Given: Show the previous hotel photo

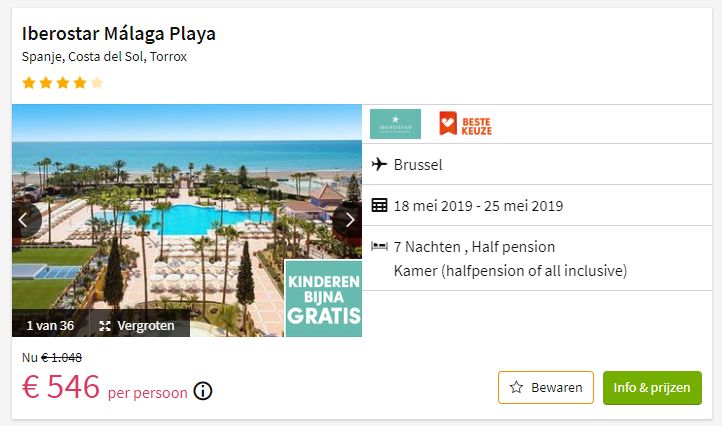Looking at the screenshot, I should pos(25,220).
